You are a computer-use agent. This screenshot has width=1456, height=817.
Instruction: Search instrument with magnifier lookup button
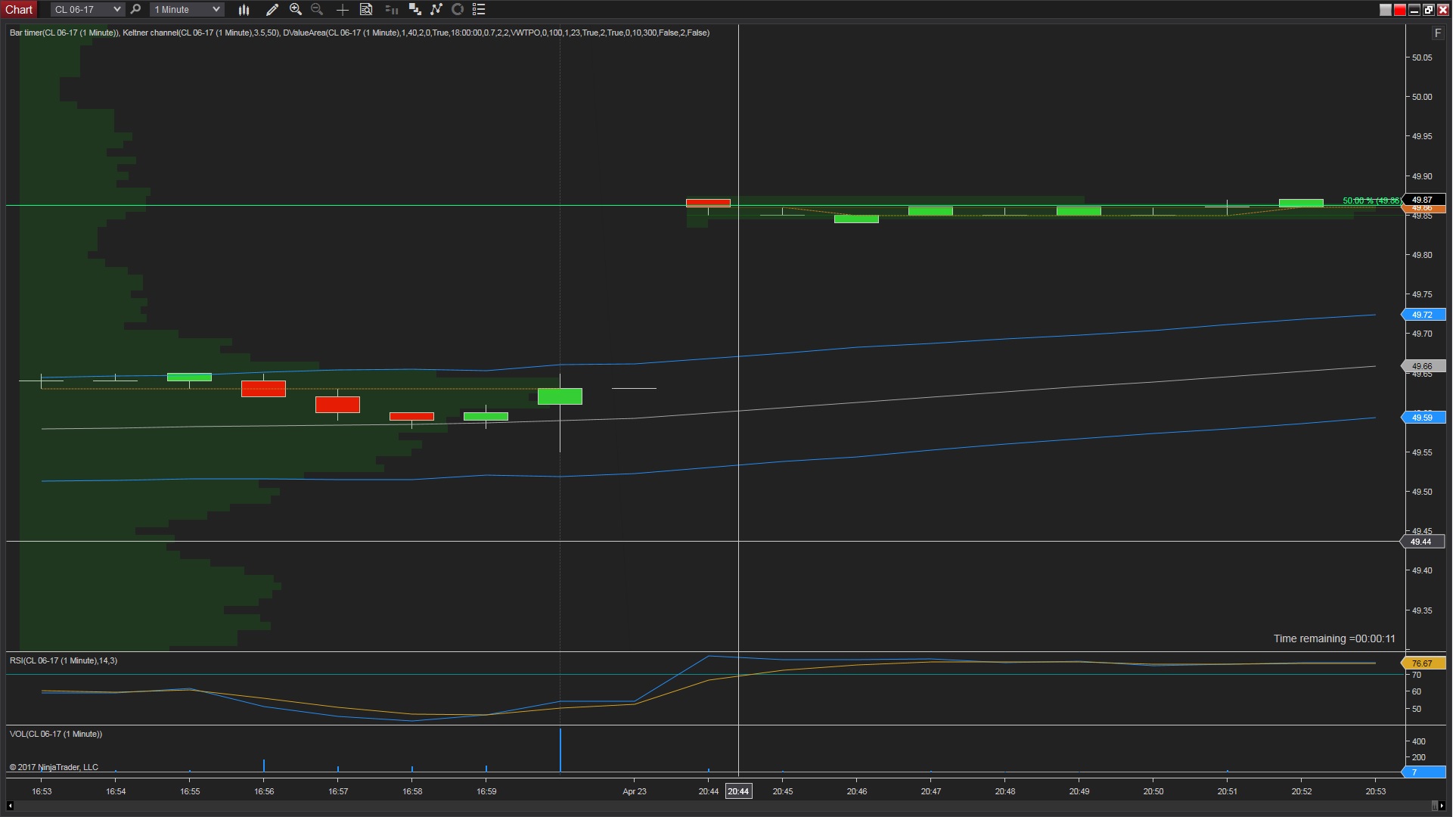pos(135,10)
